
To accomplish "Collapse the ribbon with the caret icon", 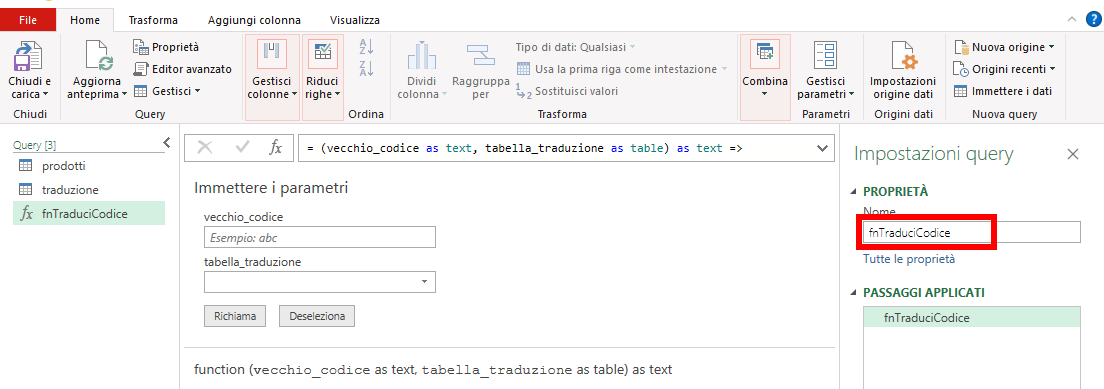I will coord(1072,20).
